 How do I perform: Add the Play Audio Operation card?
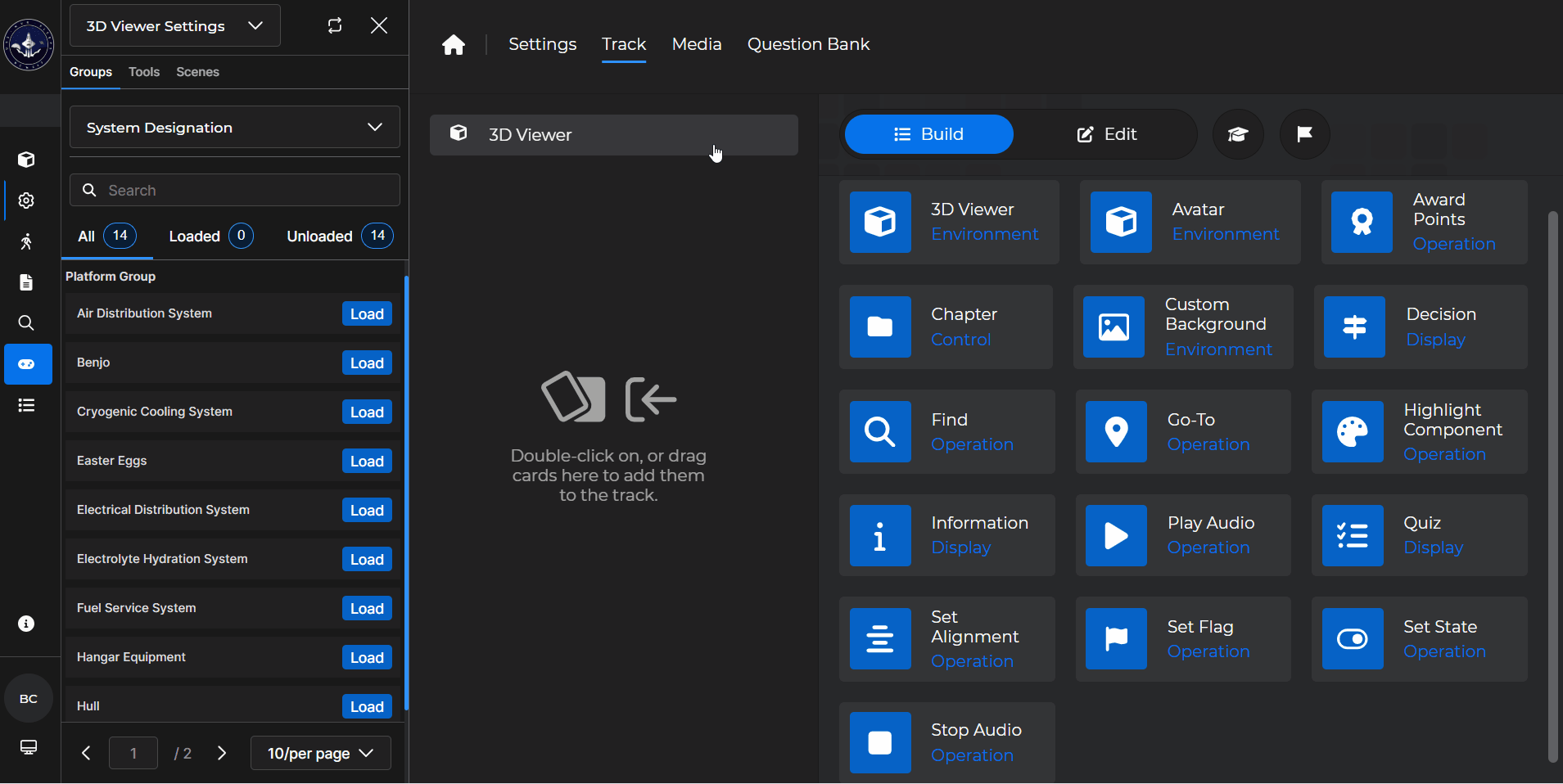[1183, 535]
